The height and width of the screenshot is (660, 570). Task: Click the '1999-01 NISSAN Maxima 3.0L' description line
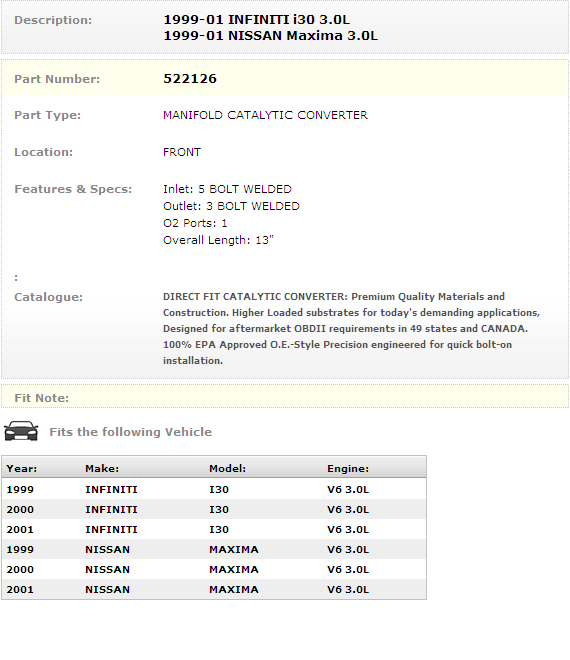[271, 36]
